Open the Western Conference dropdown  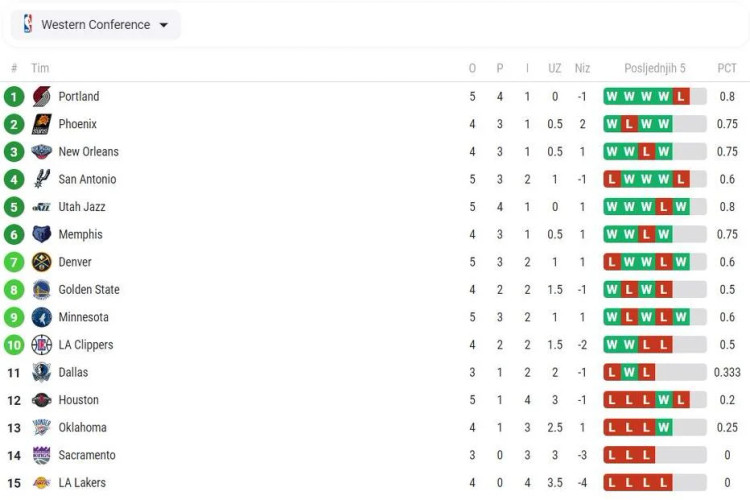click(x=96, y=24)
